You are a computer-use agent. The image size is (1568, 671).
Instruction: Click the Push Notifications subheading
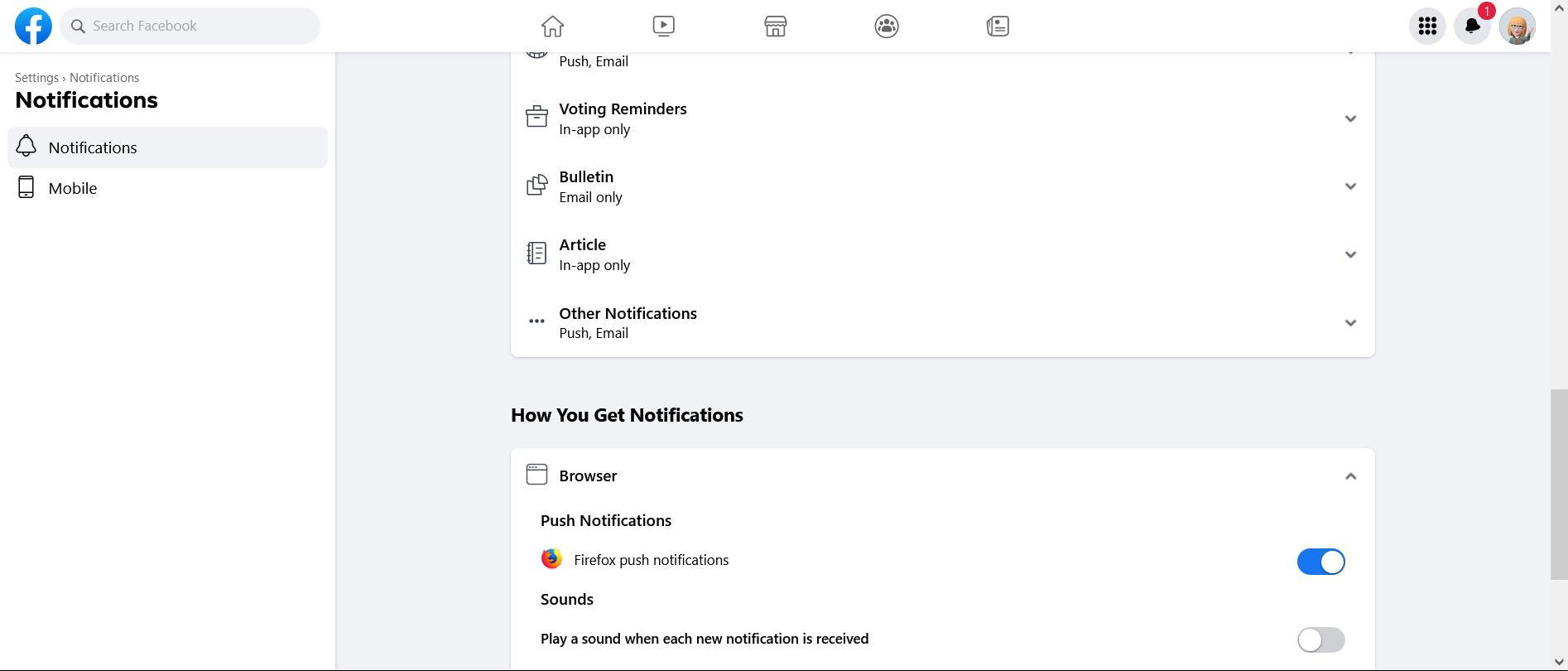(x=606, y=520)
